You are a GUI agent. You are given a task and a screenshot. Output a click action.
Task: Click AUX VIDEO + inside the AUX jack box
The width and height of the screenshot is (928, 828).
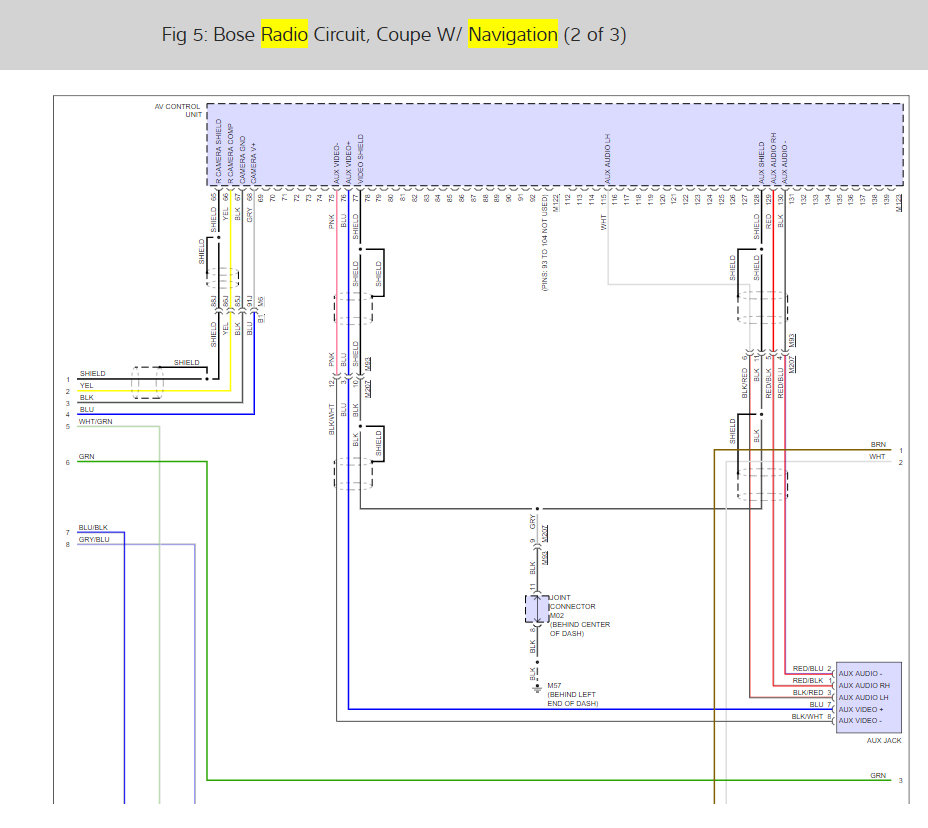[x=861, y=709]
